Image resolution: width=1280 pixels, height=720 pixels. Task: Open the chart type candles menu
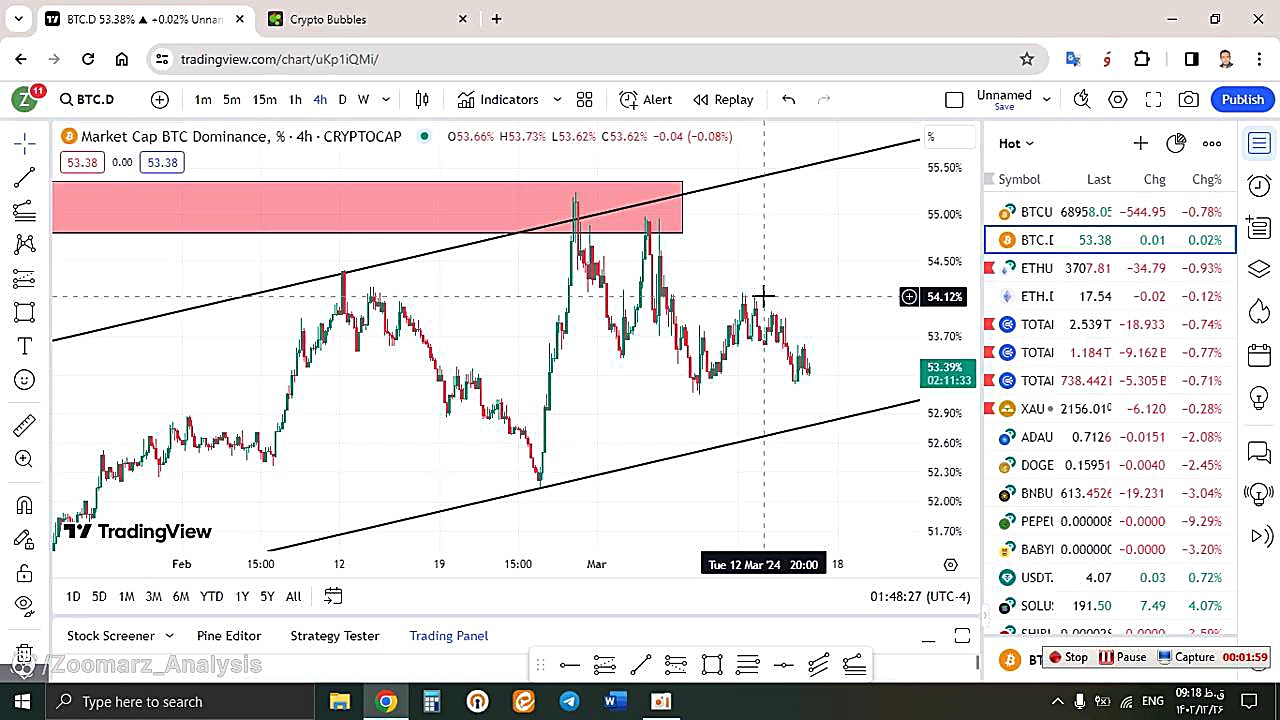point(422,99)
